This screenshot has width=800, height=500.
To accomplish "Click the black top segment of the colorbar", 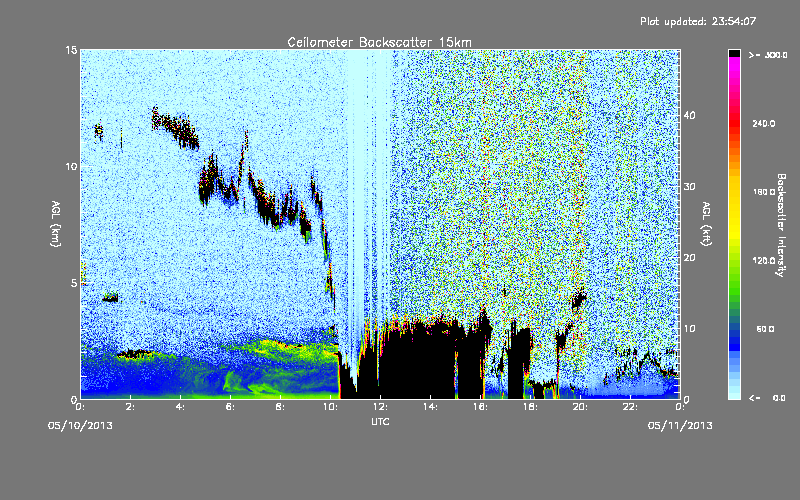I will coord(734,53).
